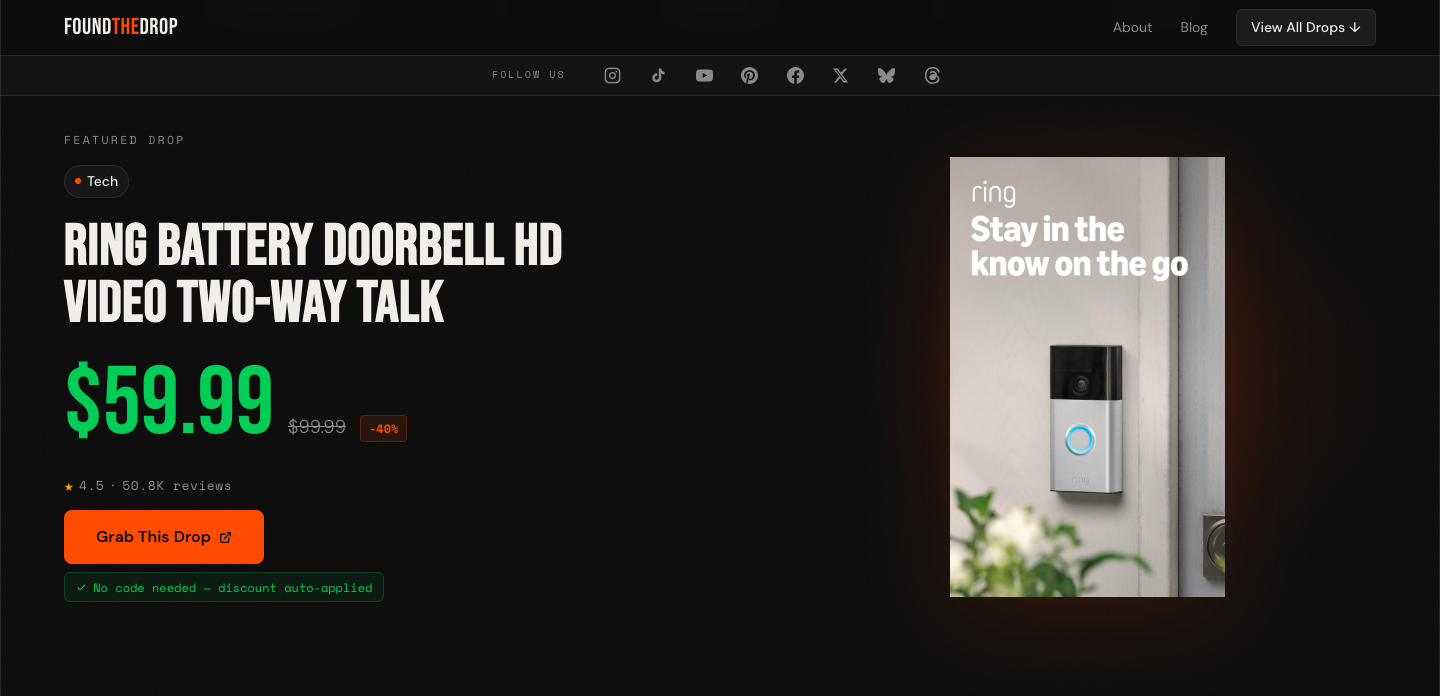Go to the About page

point(1132,27)
